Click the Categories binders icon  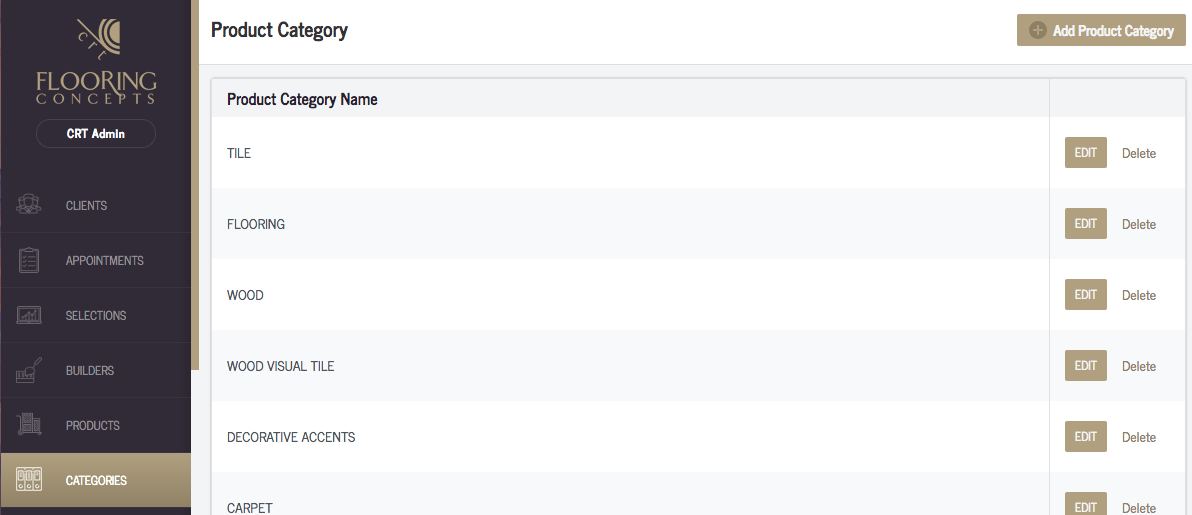tap(29, 480)
